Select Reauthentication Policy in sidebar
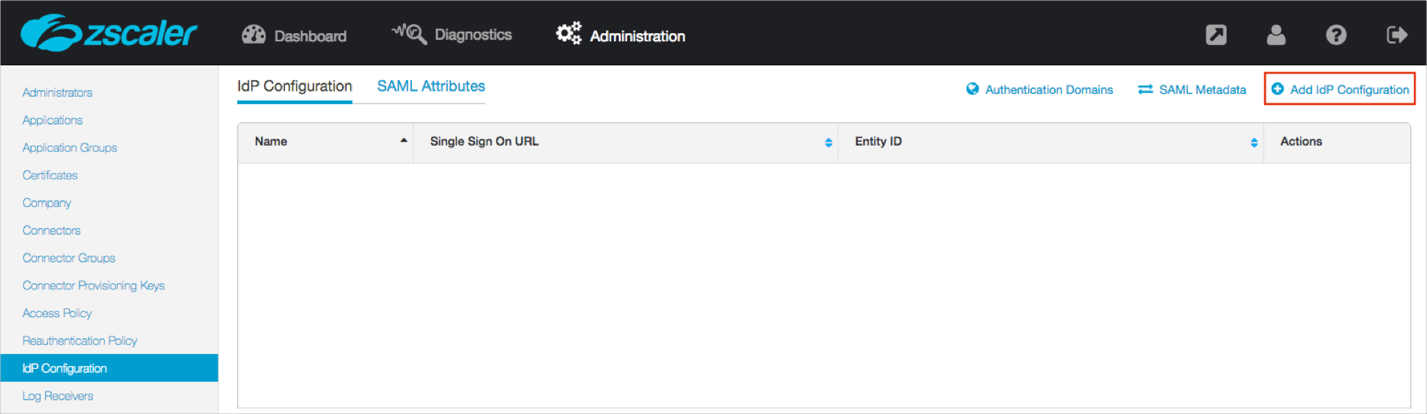1427x414 pixels. pos(80,341)
